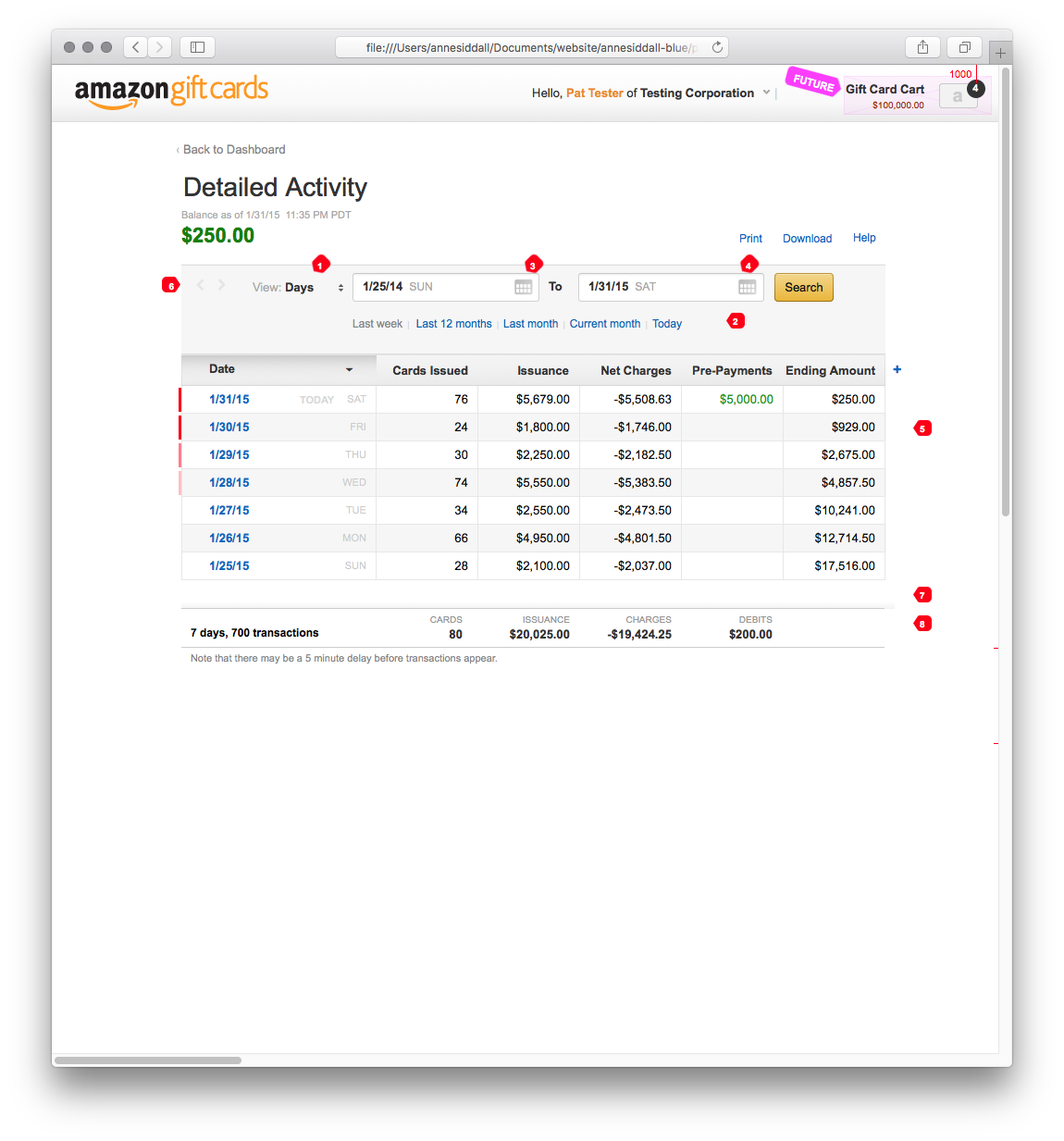
Task: Open the 1/31/15 date row
Action: [x=229, y=399]
